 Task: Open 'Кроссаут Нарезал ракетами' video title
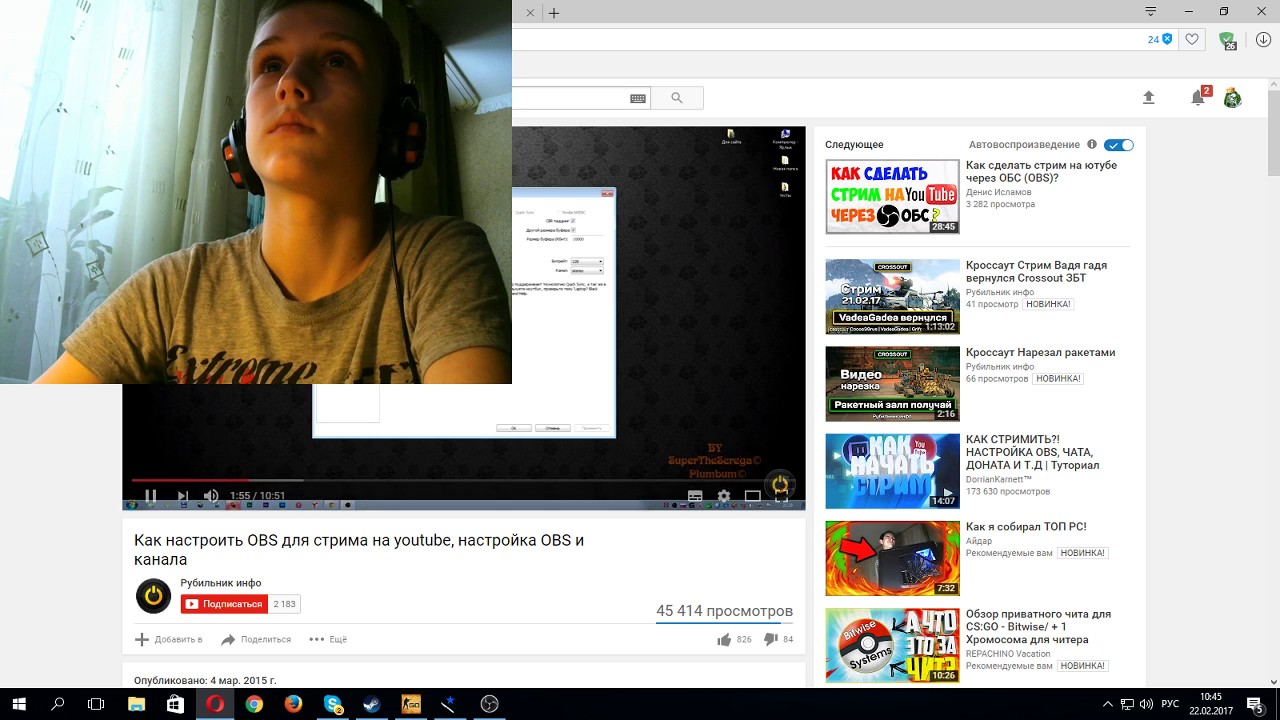coord(1040,352)
